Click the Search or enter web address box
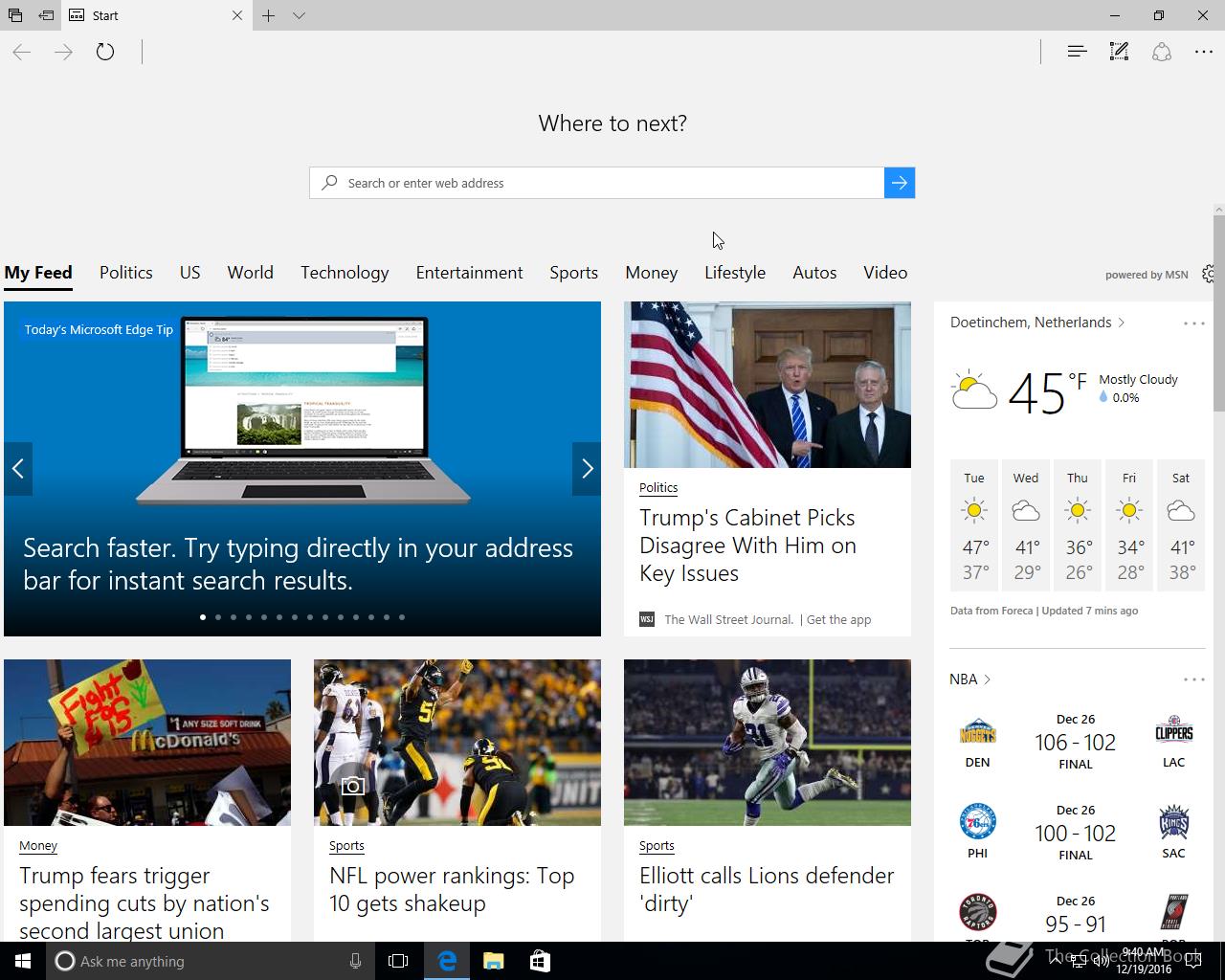 click(x=596, y=183)
